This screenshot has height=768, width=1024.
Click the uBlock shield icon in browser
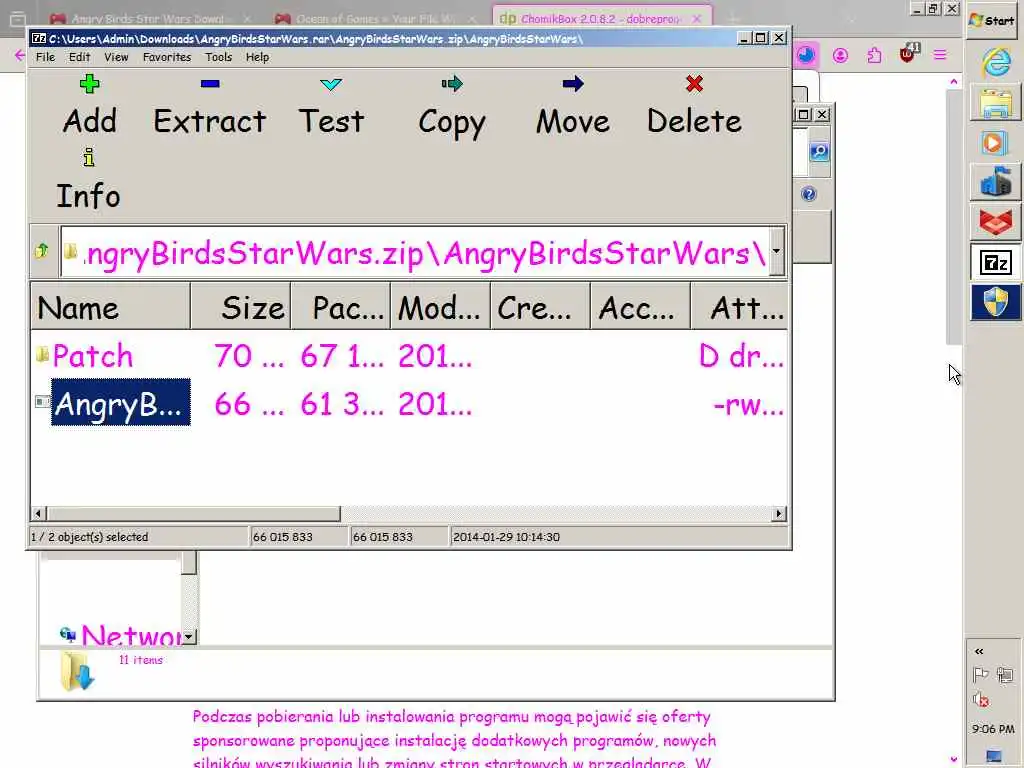point(908,54)
